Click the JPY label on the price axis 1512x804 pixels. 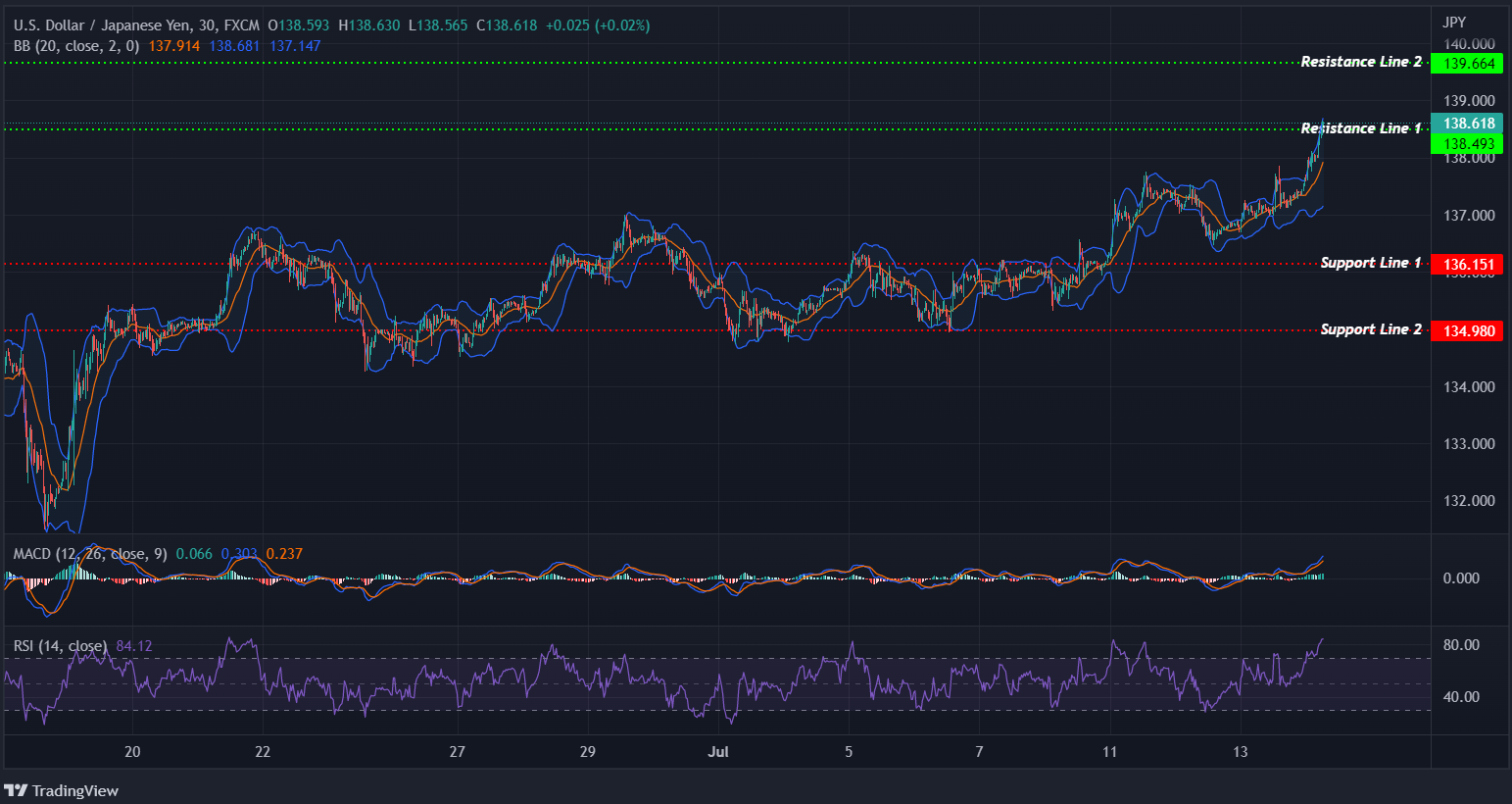tap(1454, 21)
